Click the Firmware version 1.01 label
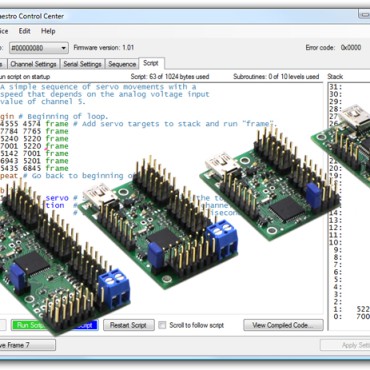Image resolution: width=370 pixels, height=370 pixels. 104,48
